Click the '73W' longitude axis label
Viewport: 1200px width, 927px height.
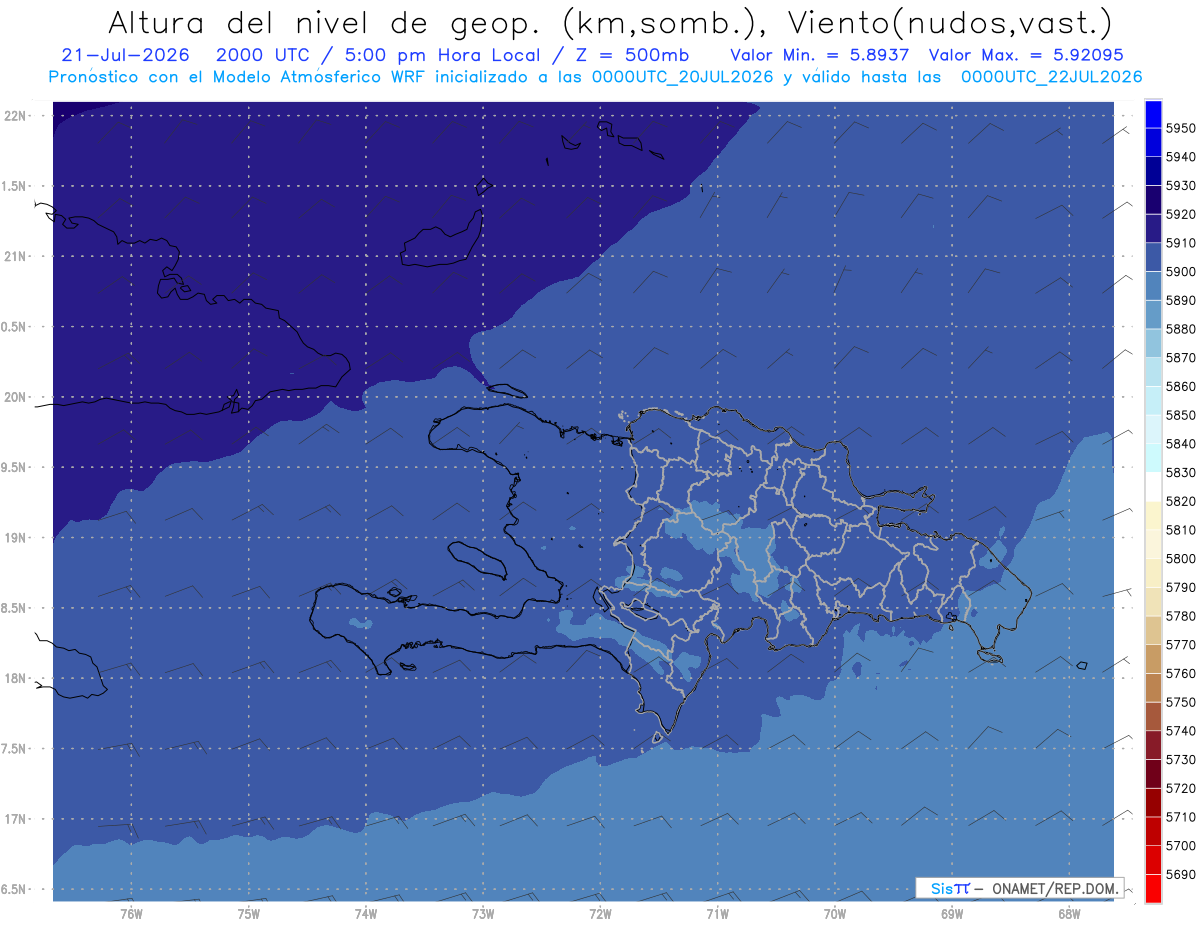tap(483, 913)
